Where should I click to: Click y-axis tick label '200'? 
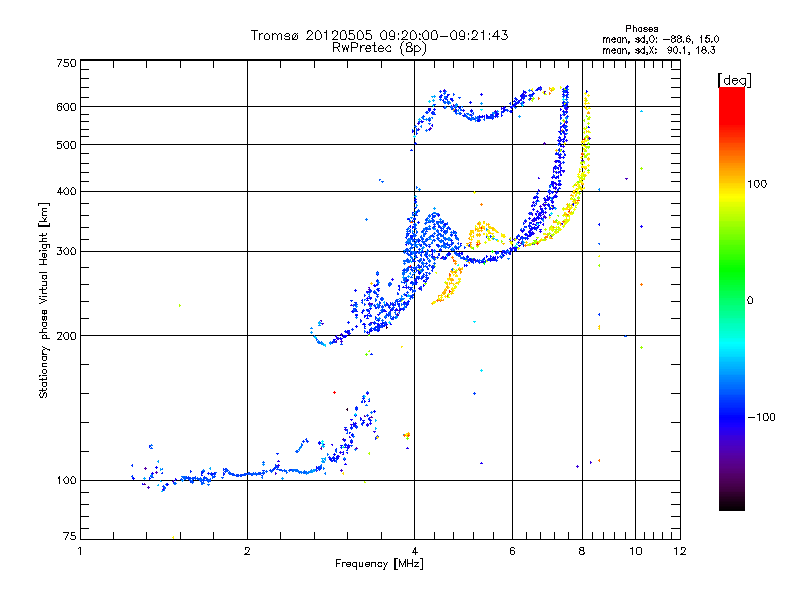coord(66,336)
